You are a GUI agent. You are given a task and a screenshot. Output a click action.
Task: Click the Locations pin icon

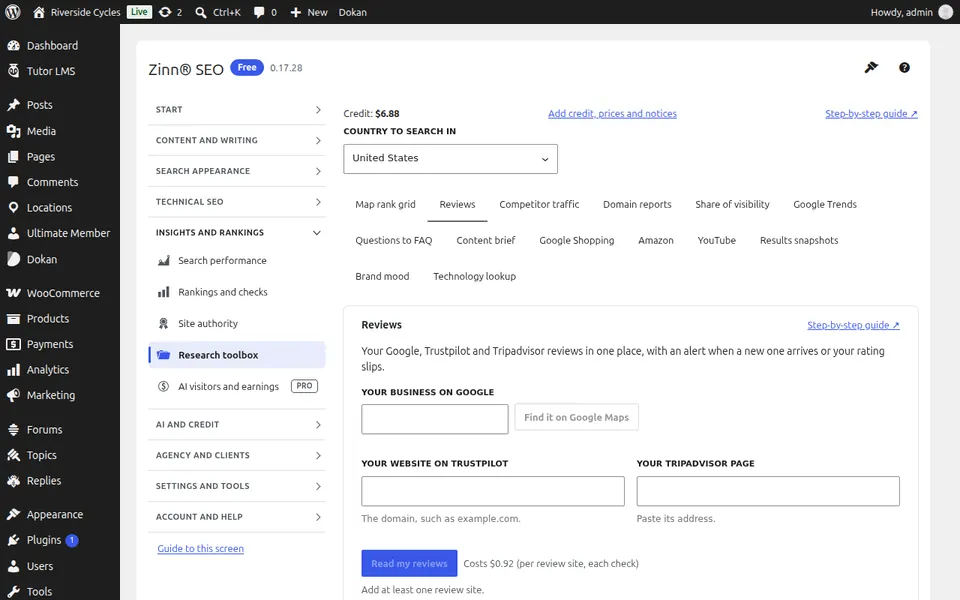13,208
